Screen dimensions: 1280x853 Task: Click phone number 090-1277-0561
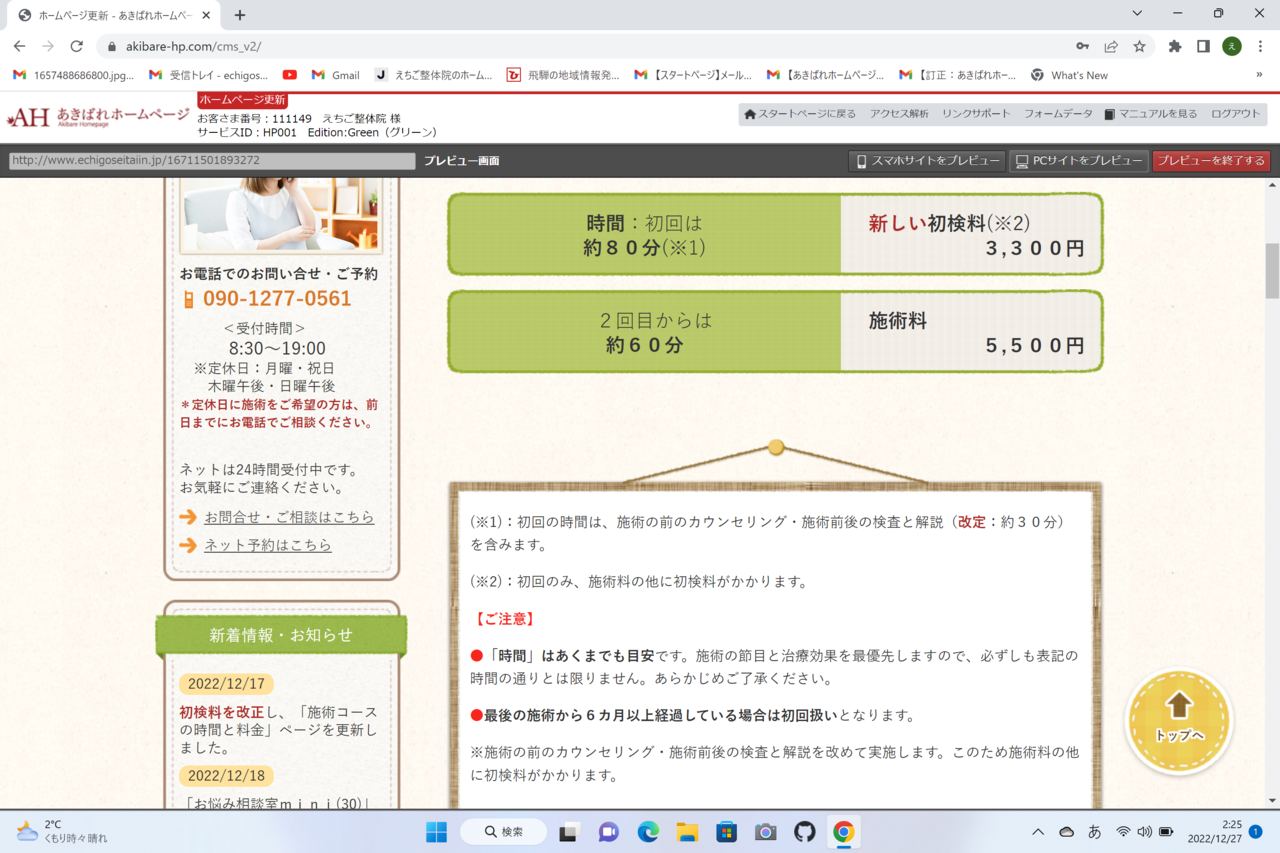(277, 299)
